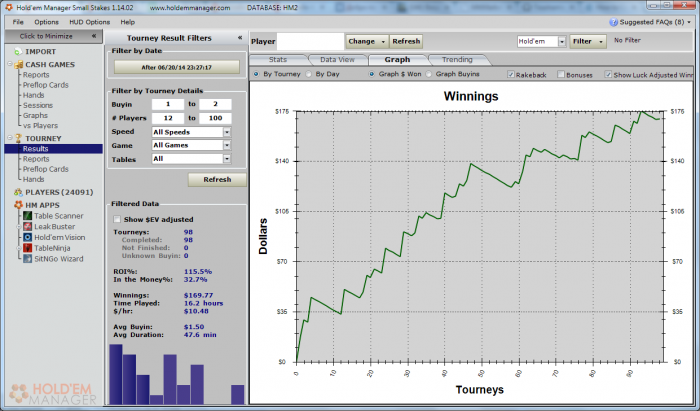Screen dimensions: 700x411
Task: Open the Table Scanner app icon
Action: [x=28, y=216]
